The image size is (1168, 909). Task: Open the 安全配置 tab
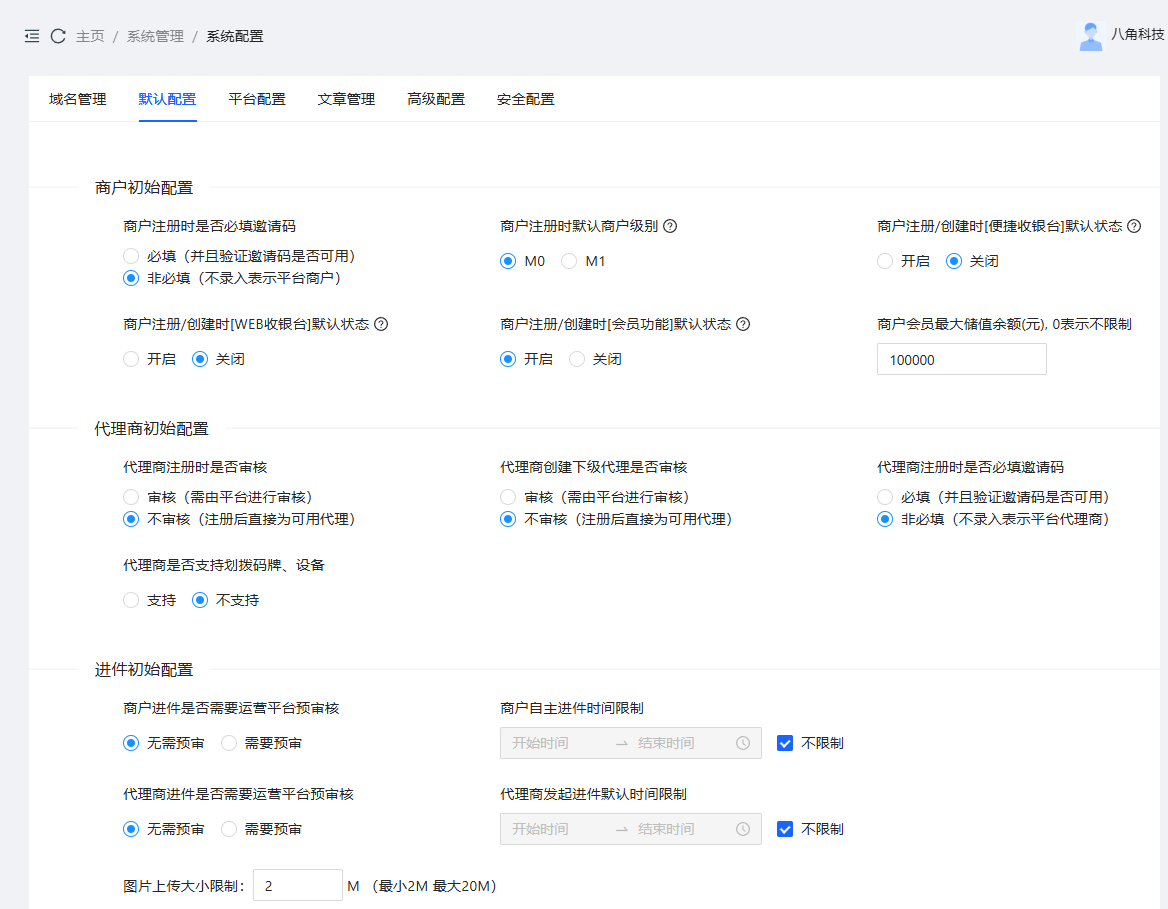525,99
